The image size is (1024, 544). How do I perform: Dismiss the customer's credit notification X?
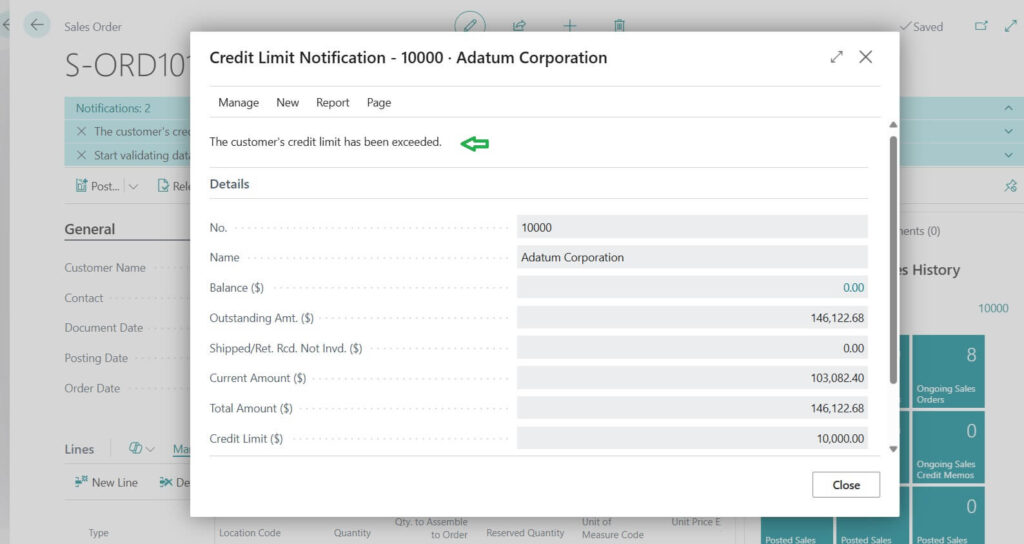[81, 131]
